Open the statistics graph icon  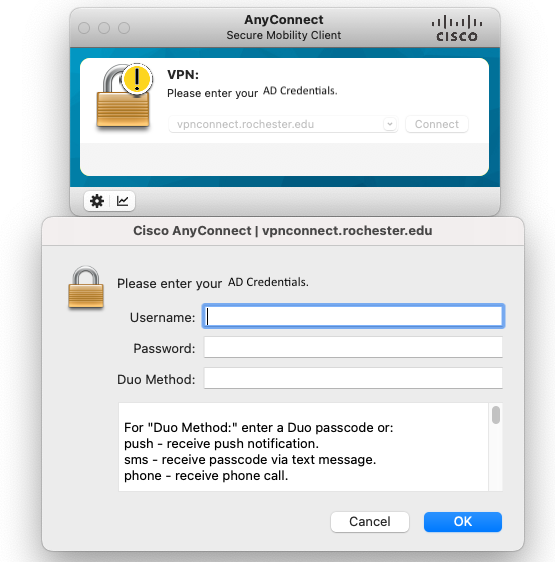click(123, 201)
